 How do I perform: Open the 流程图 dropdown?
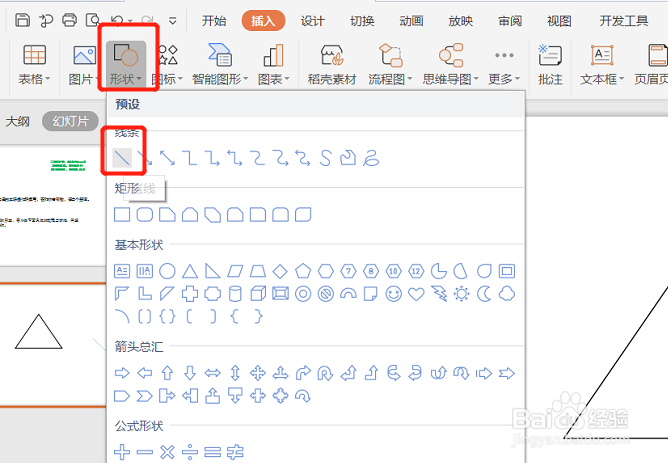point(390,64)
